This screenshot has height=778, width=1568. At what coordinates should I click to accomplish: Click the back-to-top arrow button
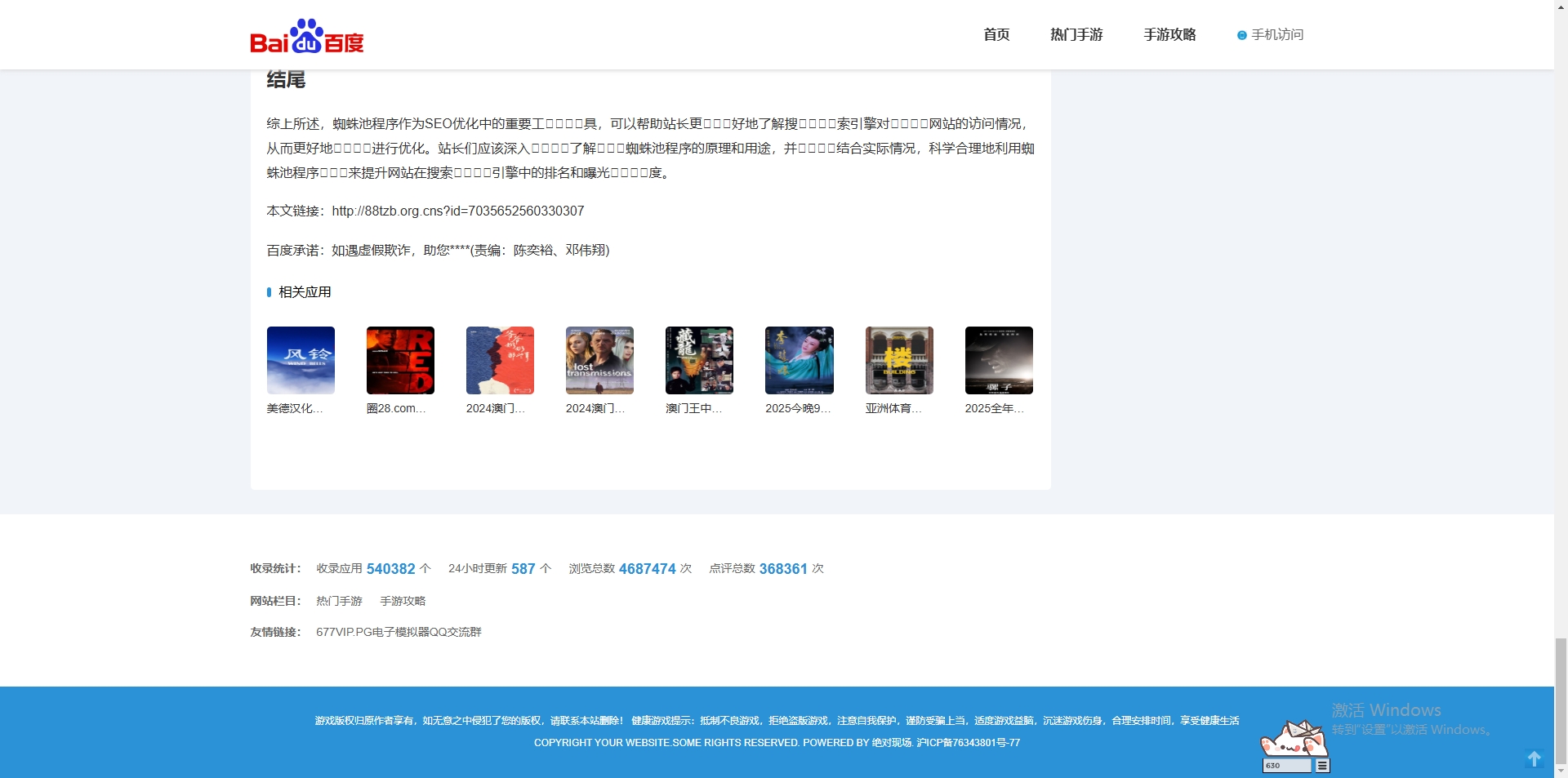tap(1535, 758)
